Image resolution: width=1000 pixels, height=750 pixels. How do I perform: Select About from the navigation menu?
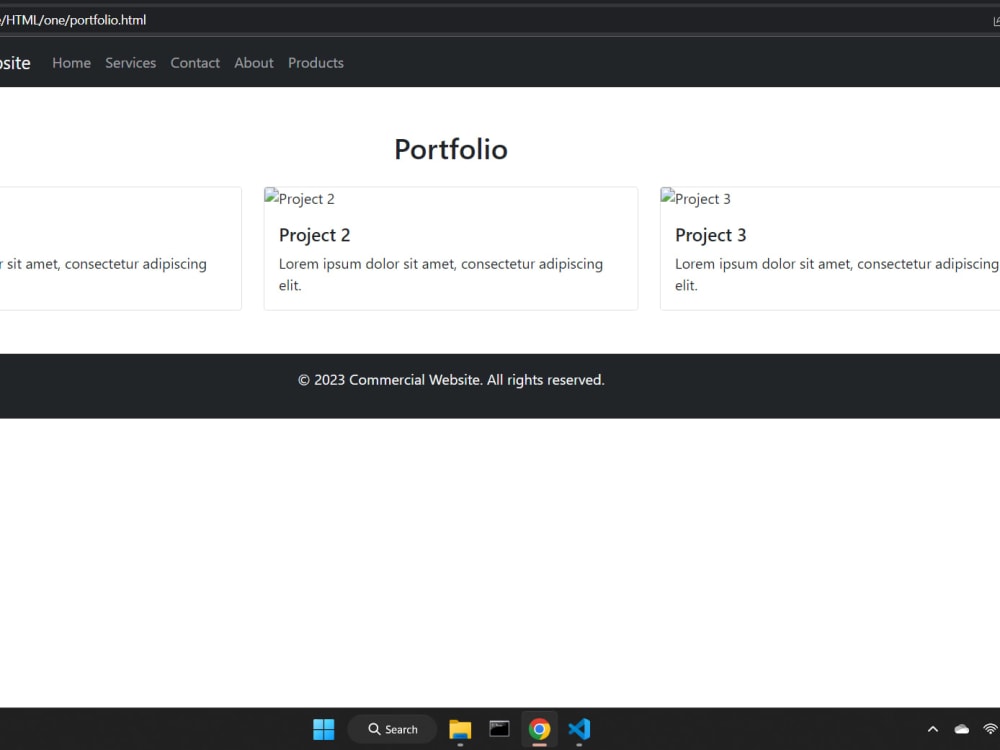click(253, 63)
